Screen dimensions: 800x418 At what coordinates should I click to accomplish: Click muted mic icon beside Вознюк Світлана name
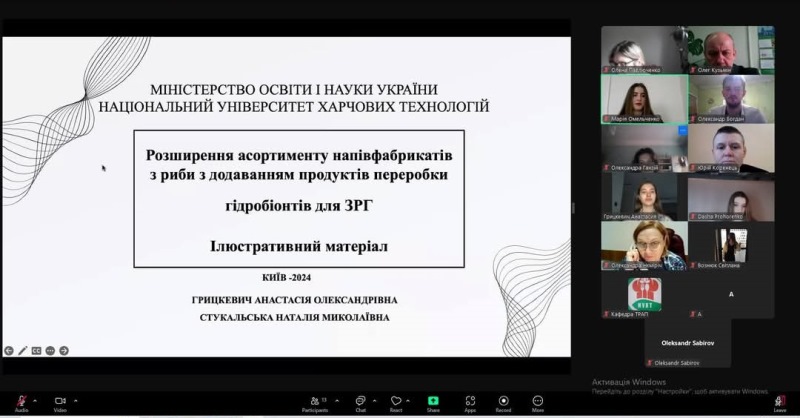[693, 265]
